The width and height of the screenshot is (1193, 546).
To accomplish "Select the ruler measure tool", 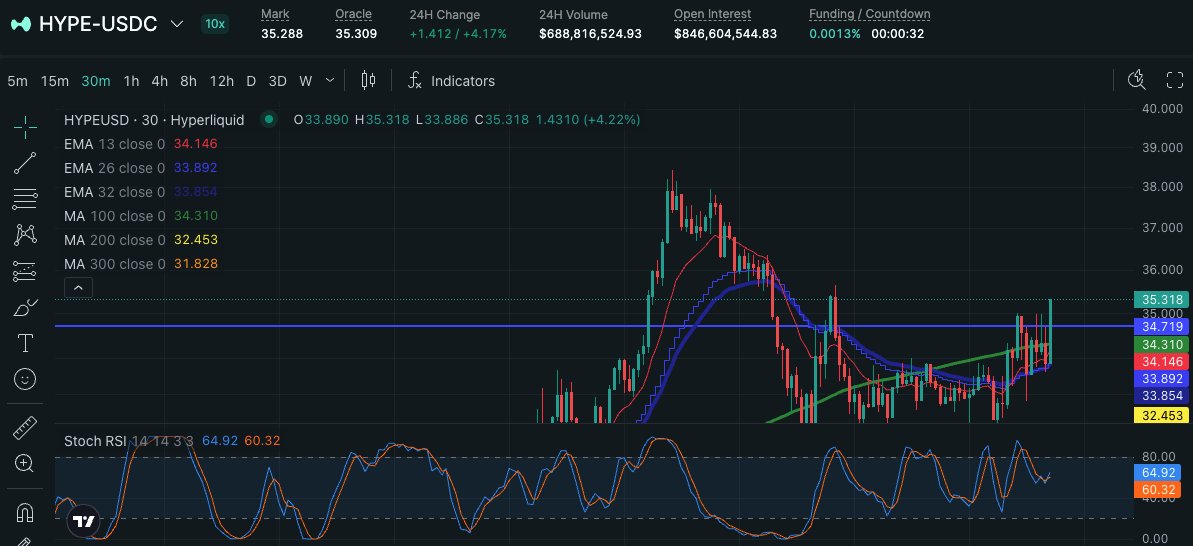I will 25,428.
